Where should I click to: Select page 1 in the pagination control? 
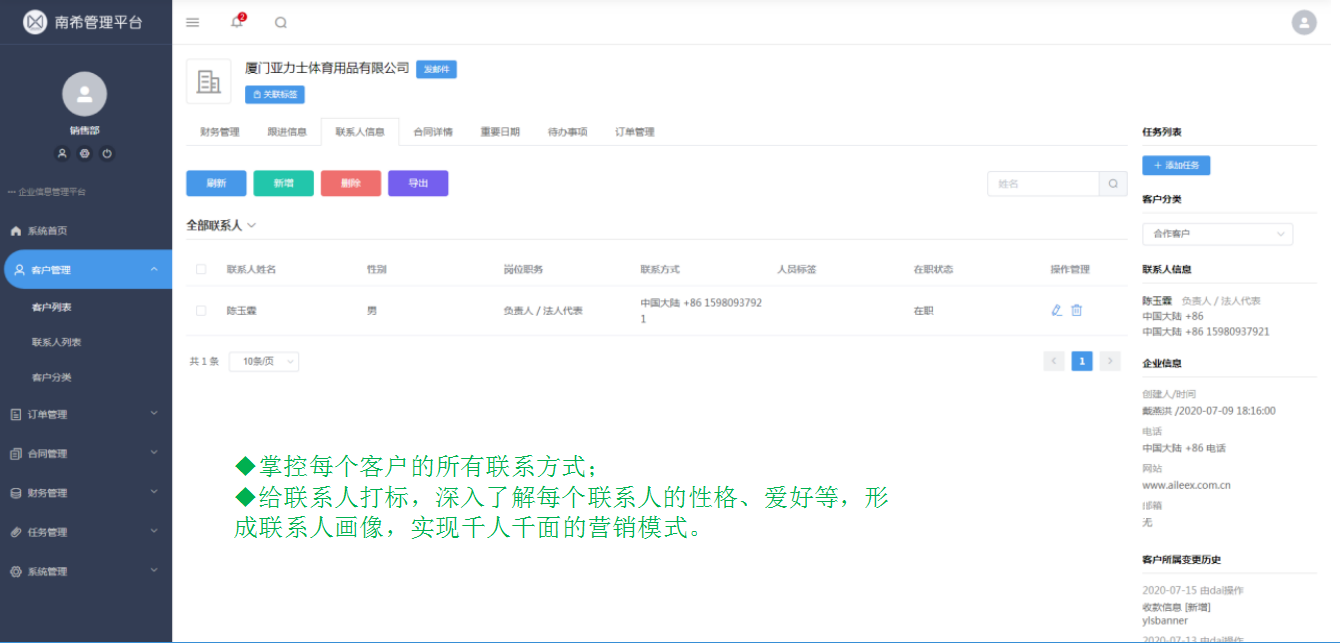(1082, 361)
